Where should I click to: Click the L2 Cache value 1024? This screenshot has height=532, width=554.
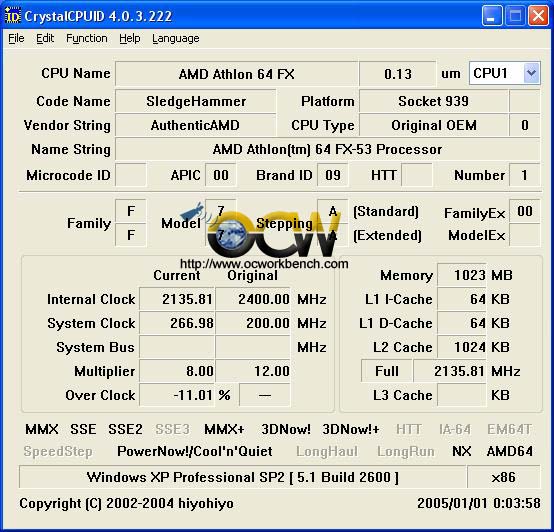(462, 347)
